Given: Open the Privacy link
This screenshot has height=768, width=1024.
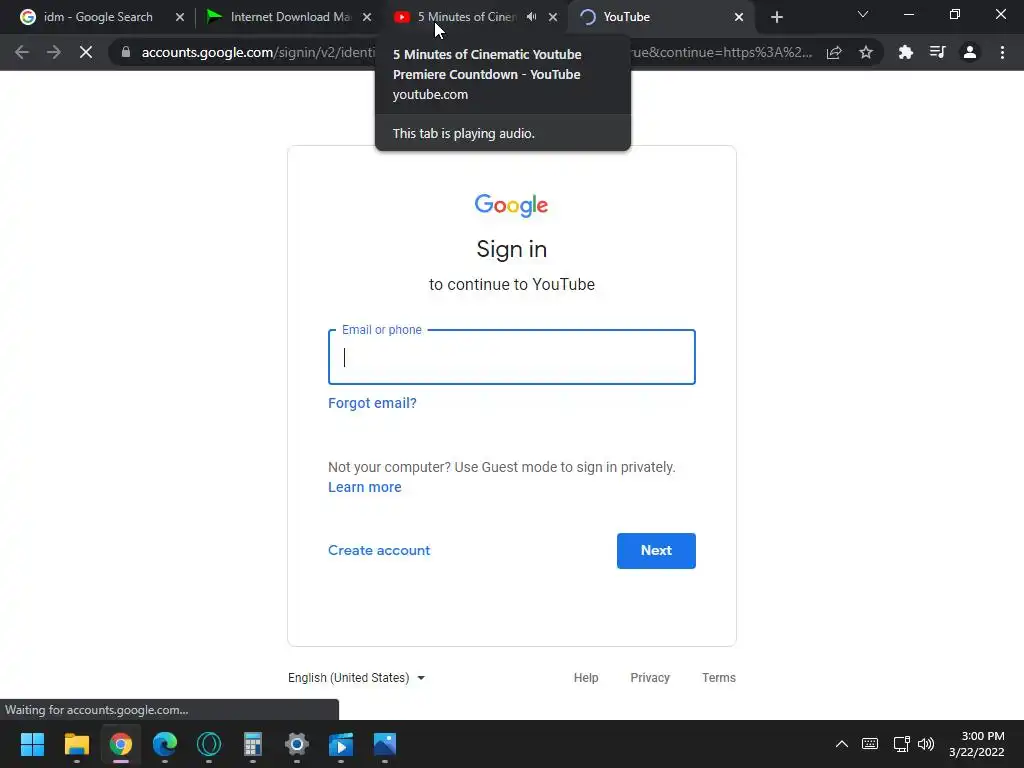Looking at the screenshot, I should click(650, 678).
